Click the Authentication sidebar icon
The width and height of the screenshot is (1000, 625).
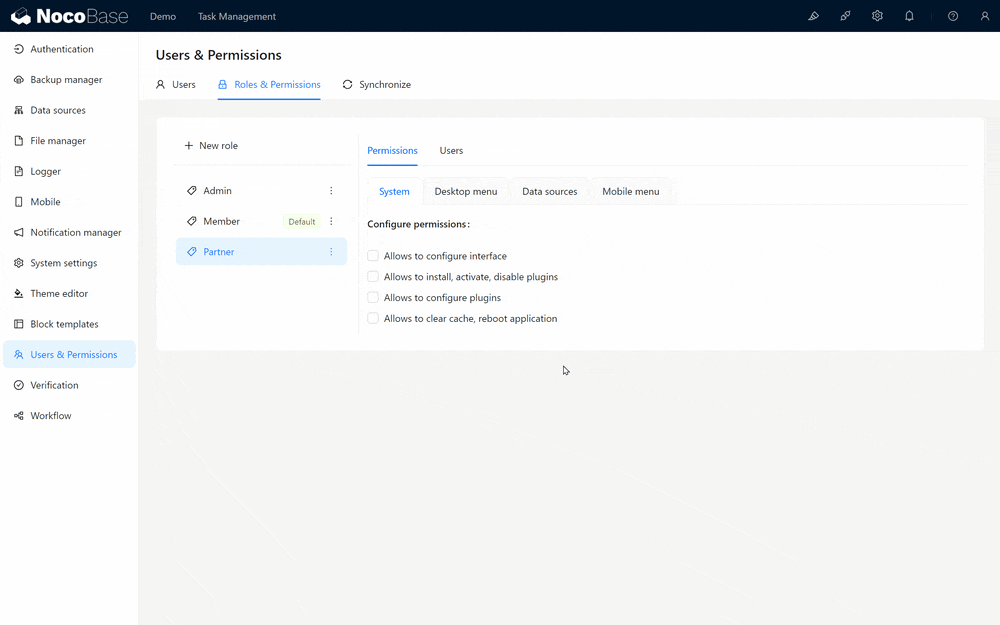(x=18, y=49)
